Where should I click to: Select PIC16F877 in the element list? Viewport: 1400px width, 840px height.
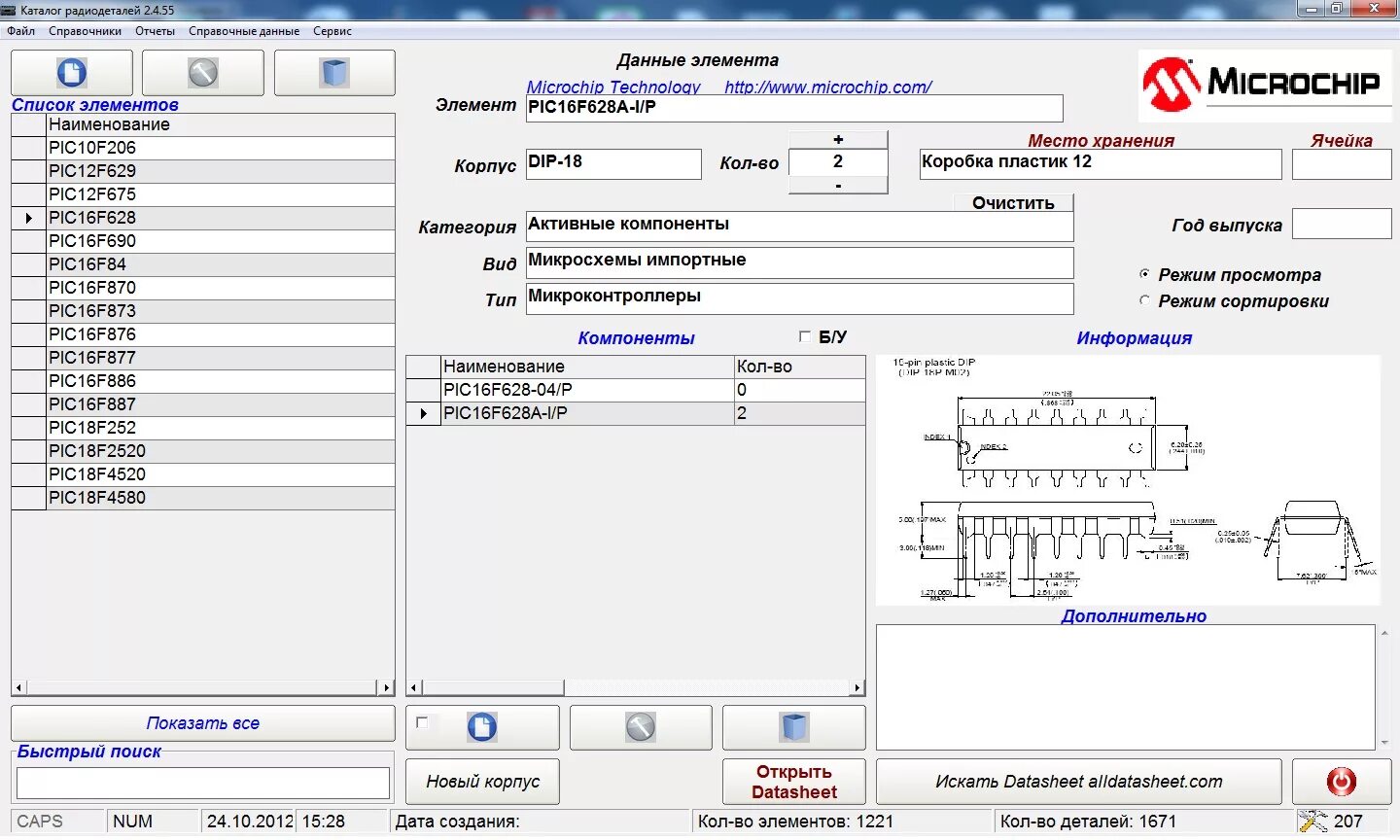pos(221,358)
